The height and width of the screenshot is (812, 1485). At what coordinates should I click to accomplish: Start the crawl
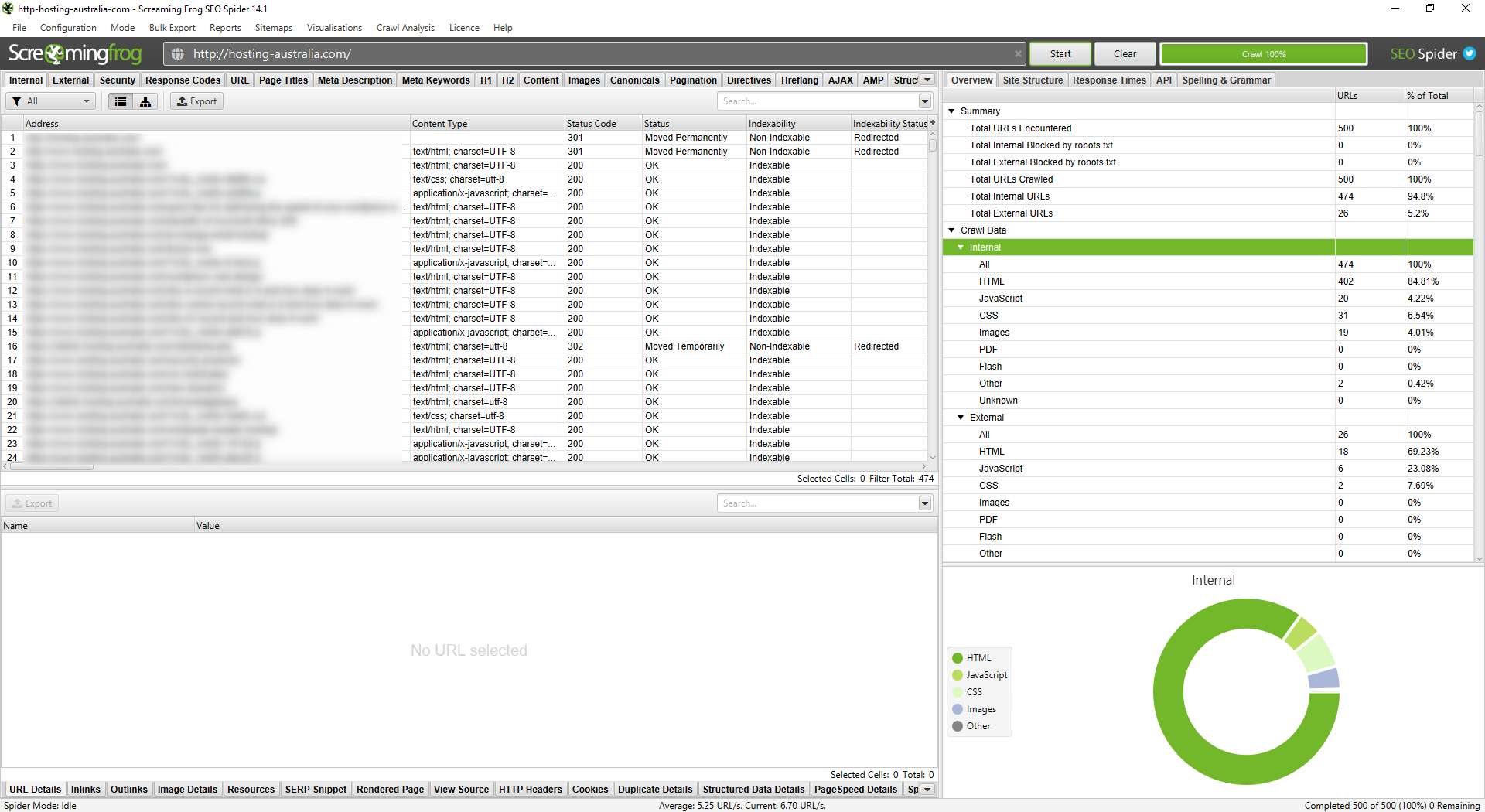point(1060,54)
